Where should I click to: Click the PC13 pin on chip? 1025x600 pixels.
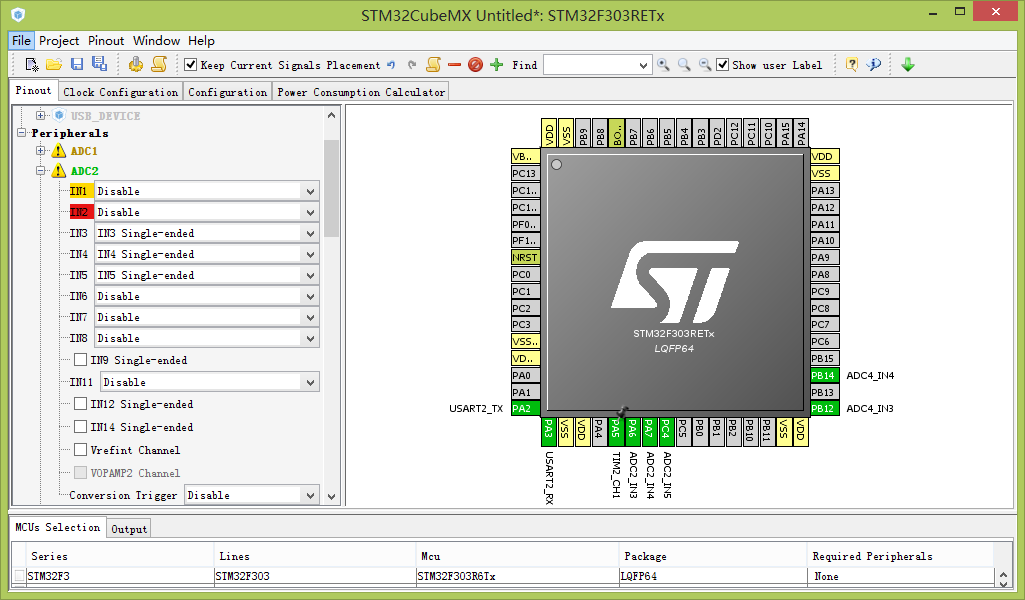[525, 173]
